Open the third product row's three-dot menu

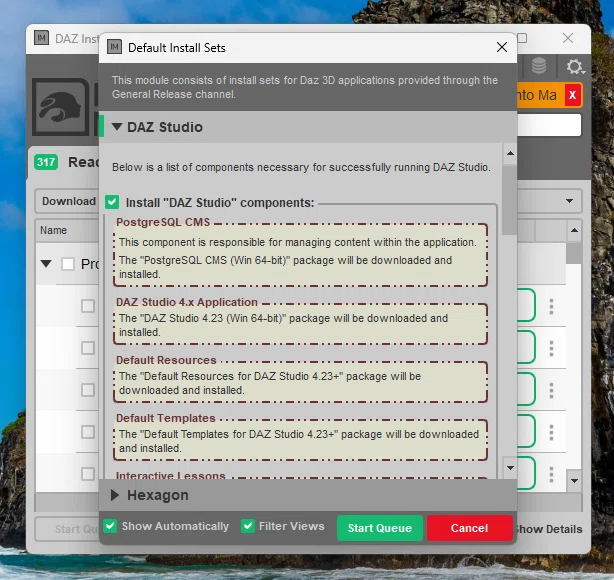[551, 390]
